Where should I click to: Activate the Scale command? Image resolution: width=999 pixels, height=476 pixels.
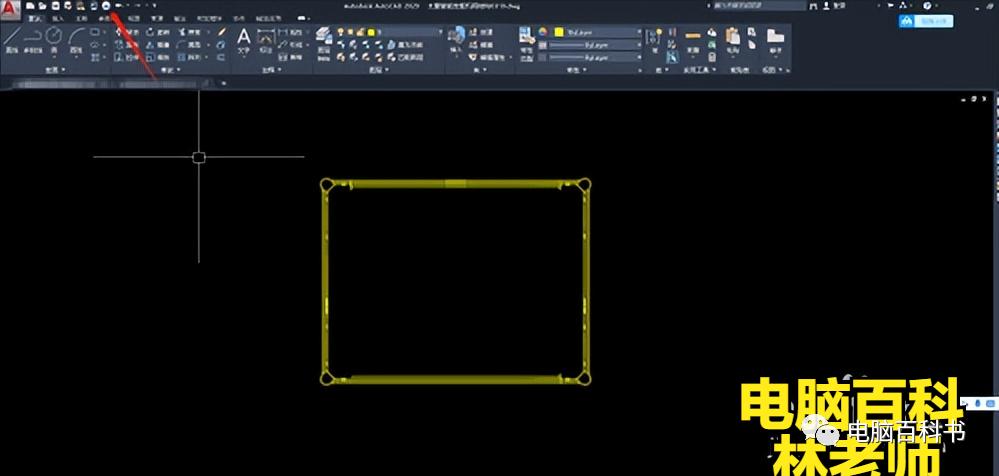(x=157, y=57)
